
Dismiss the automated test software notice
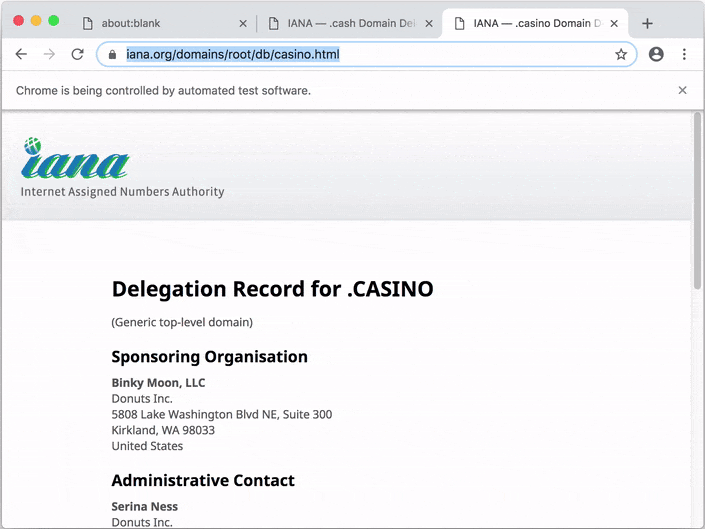pyautogui.click(x=682, y=90)
